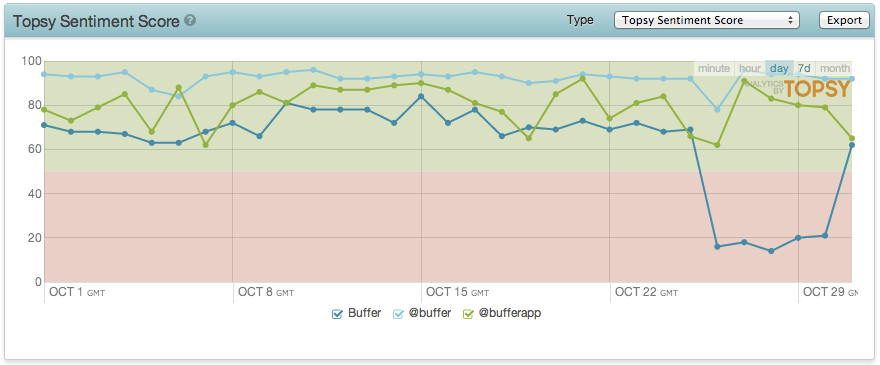Click the OCT 1 GMT axis label
The image size is (880, 365).
tap(77, 292)
